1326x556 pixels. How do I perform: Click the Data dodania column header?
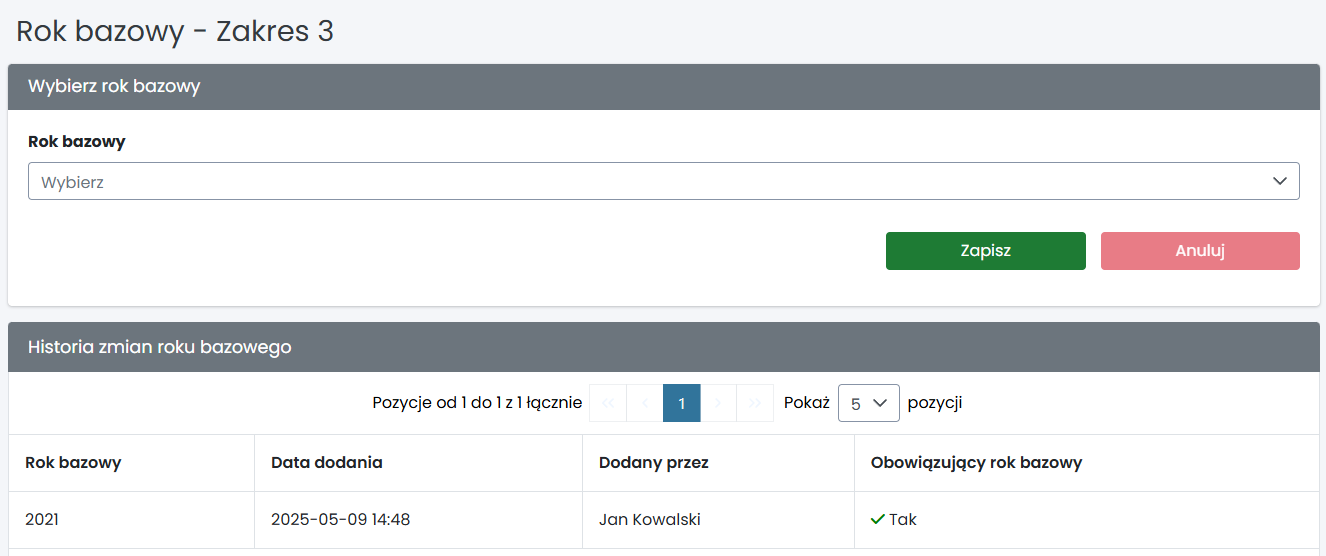pos(326,463)
